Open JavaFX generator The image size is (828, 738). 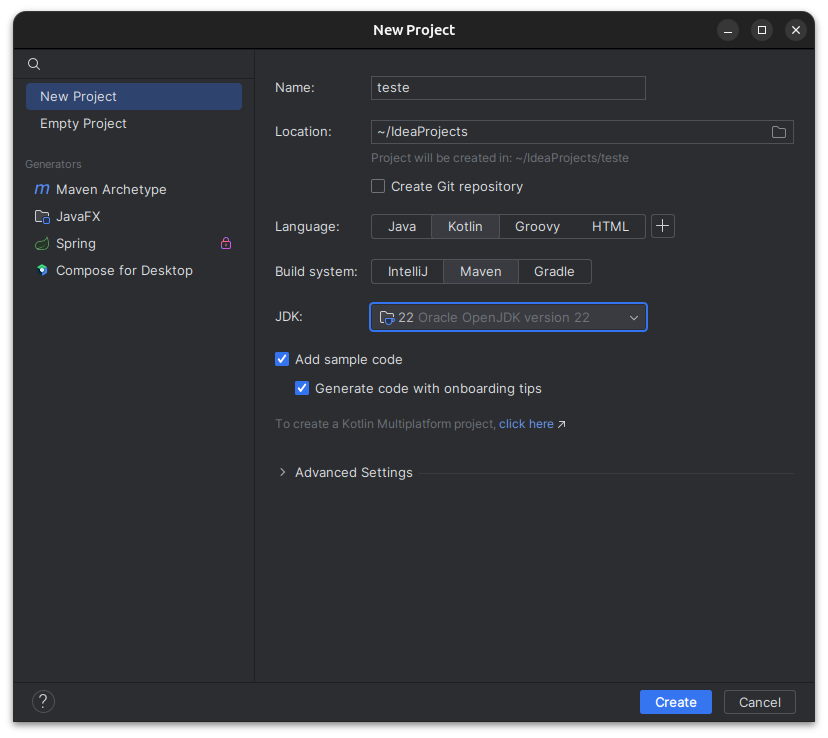pyautogui.click(x=134, y=216)
